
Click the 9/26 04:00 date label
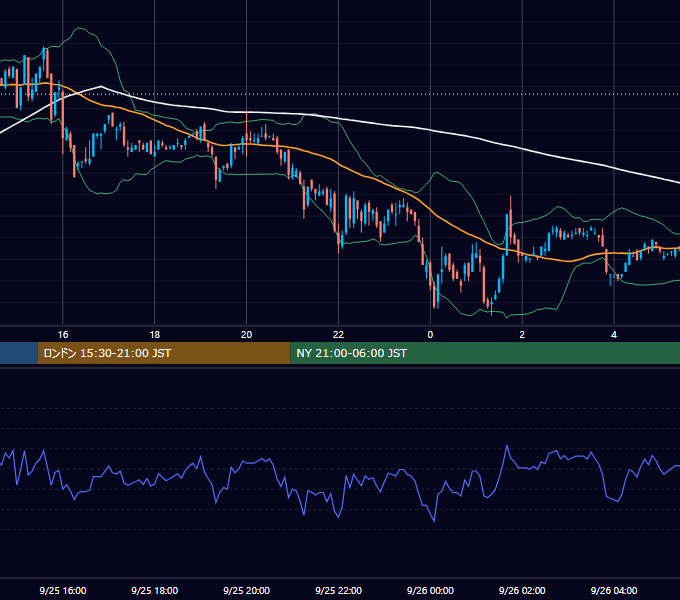[x=614, y=590]
